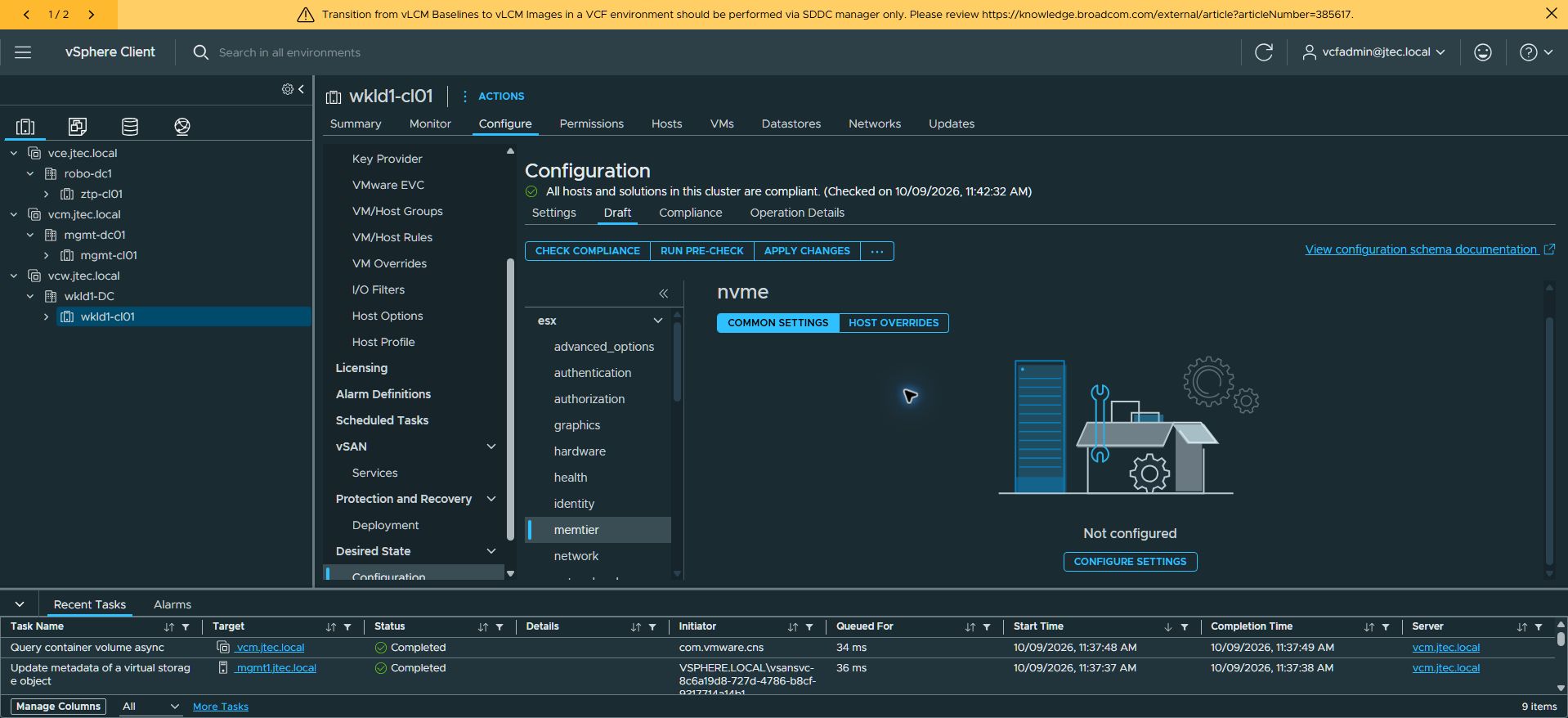
Task: Click the APPLY CHANGES button
Action: click(x=807, y=251)
